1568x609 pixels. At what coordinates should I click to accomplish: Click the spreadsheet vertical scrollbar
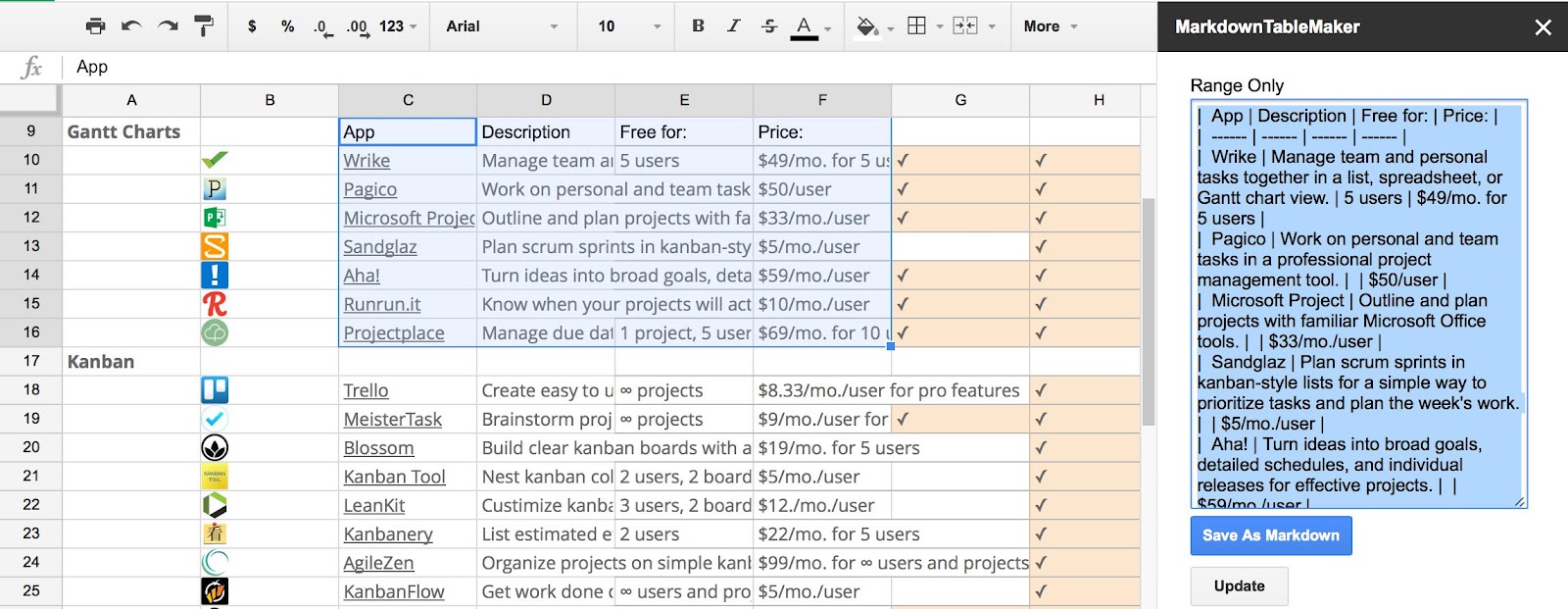(x=1149, y=312)
